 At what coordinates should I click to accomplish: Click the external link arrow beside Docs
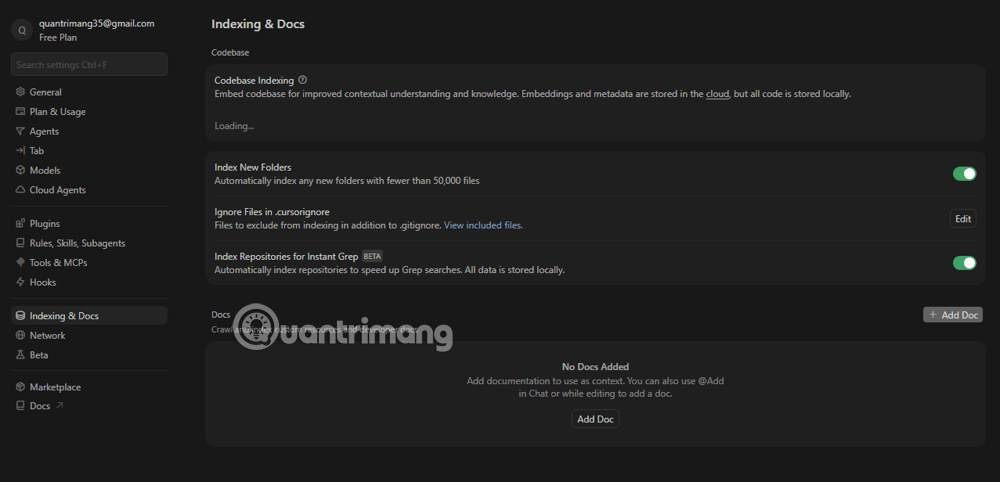click(59, 405)
